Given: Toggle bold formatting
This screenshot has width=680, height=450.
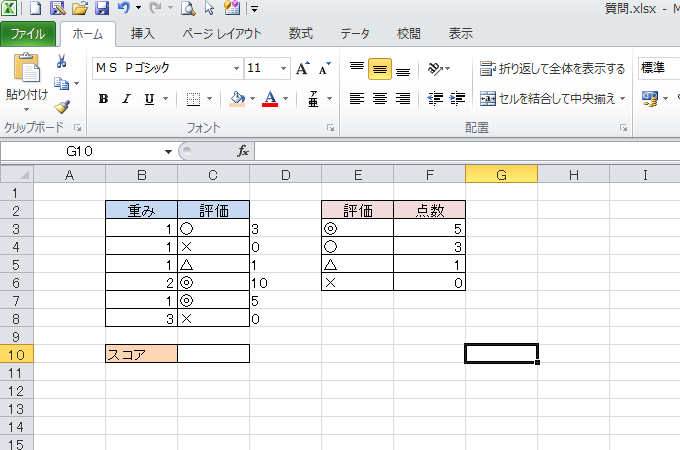Looking at the screenshot, I should (103, 99).
